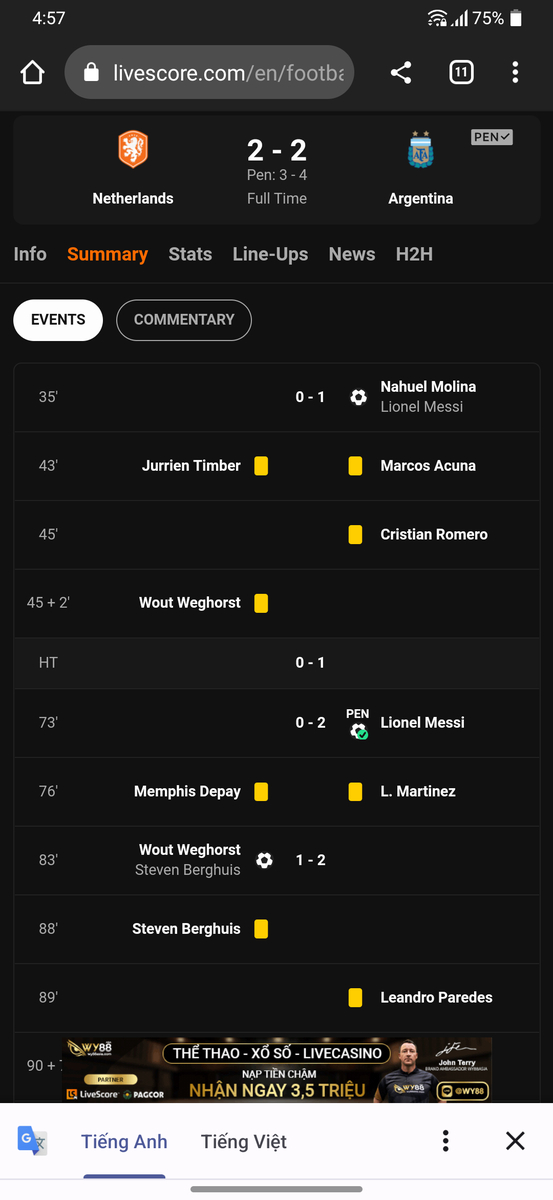Open the Line-Ups tab
Image resolution: width=553 pixels, height=1200 pixels.
(270, 254)
